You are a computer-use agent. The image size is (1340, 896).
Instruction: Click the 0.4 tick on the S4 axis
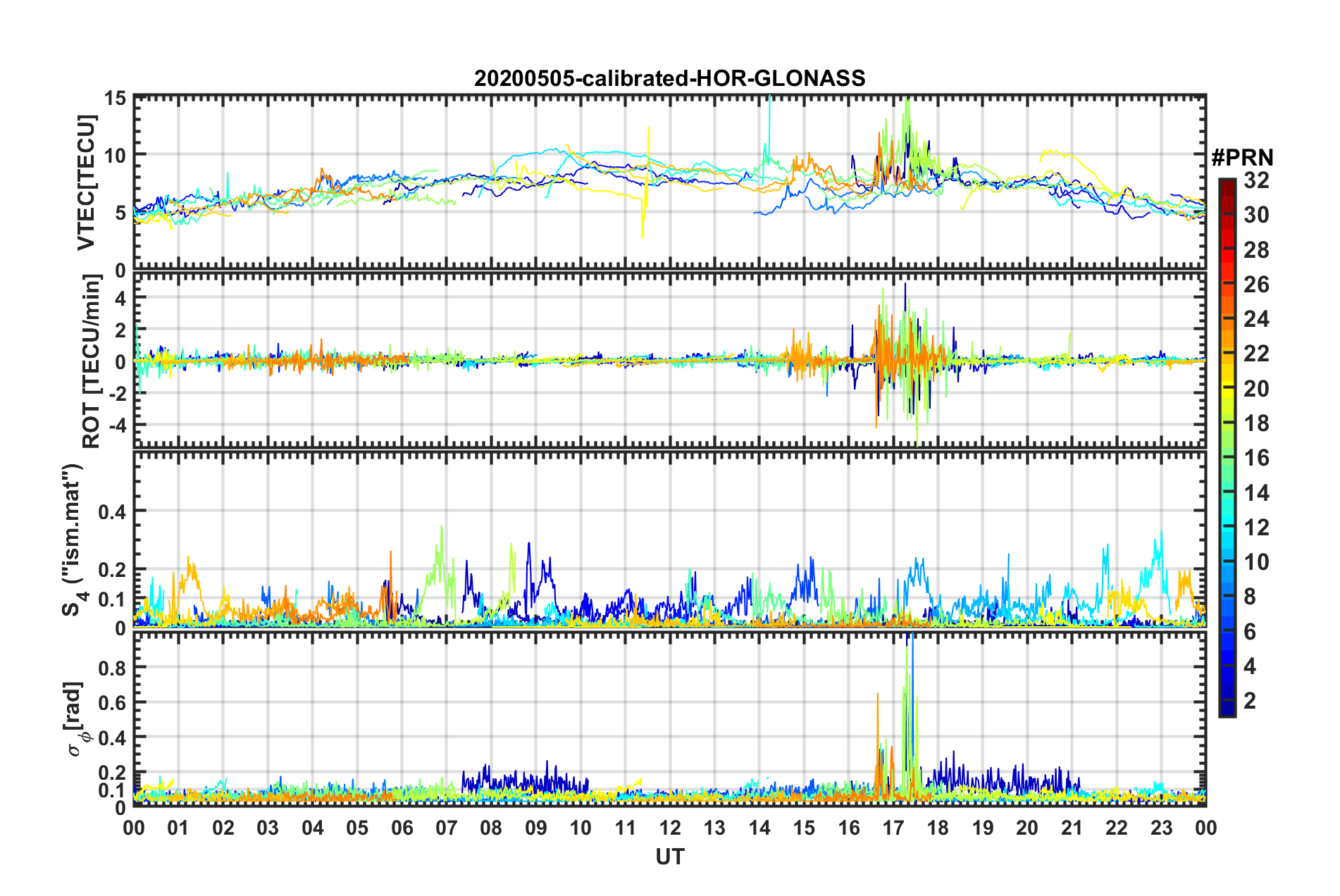pyautogui.click(x=113, y=511)
